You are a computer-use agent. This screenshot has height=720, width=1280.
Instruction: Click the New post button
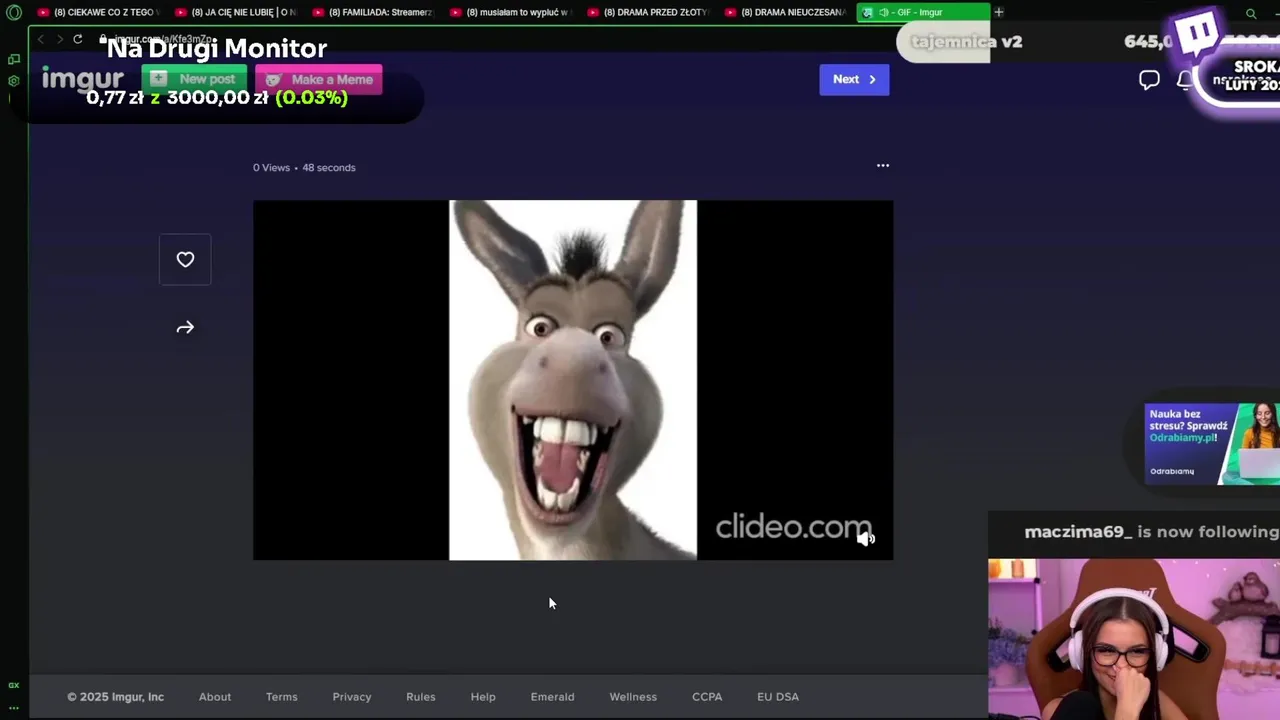coord(194,79)
